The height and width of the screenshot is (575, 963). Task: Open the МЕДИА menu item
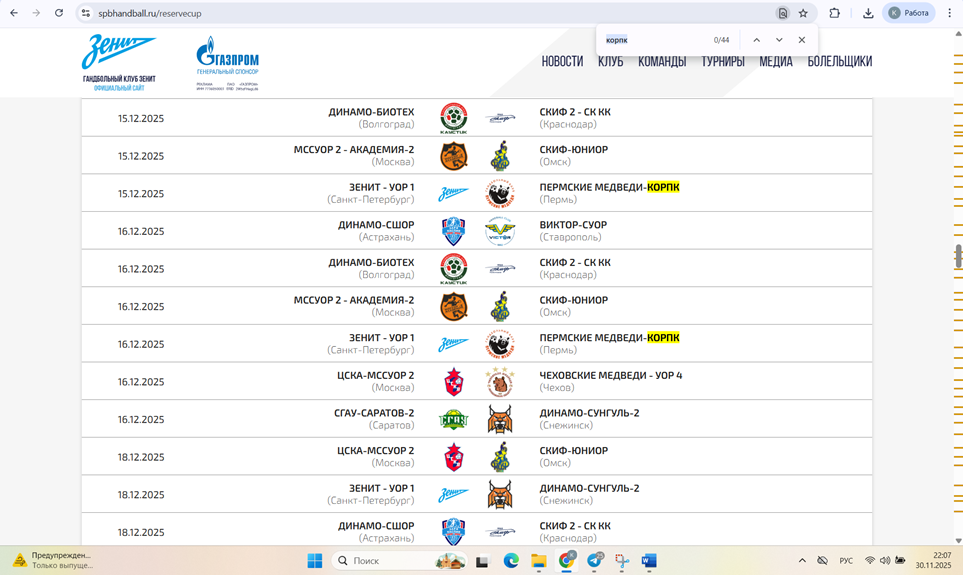click(x=776, y=61)
